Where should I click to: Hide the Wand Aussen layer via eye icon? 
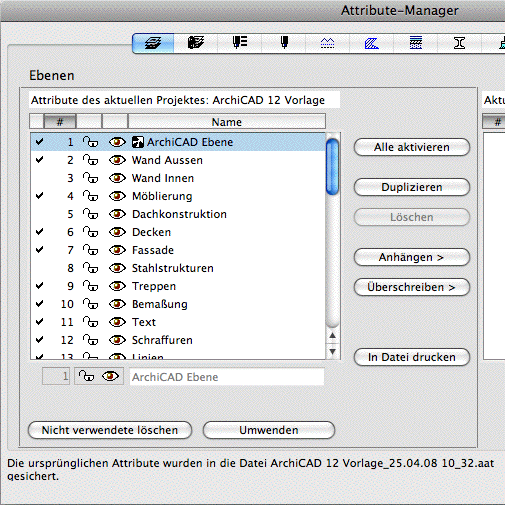[x=117, y=160]
